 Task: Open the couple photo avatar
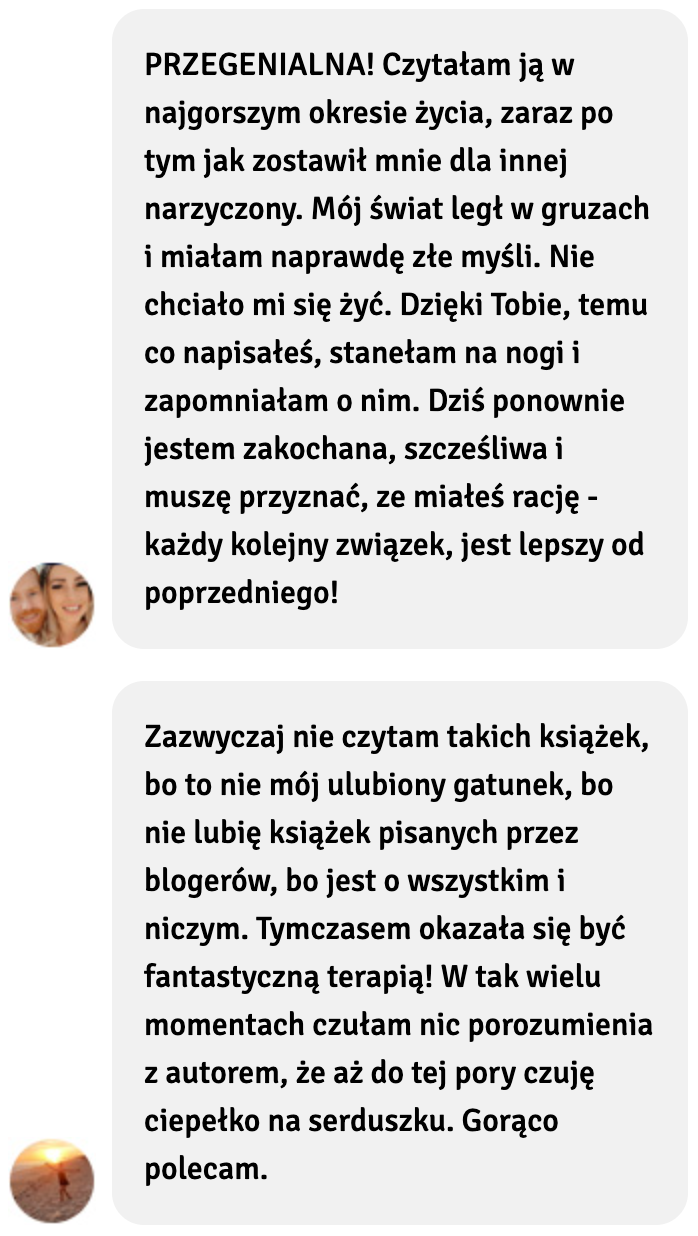[52, 604]
